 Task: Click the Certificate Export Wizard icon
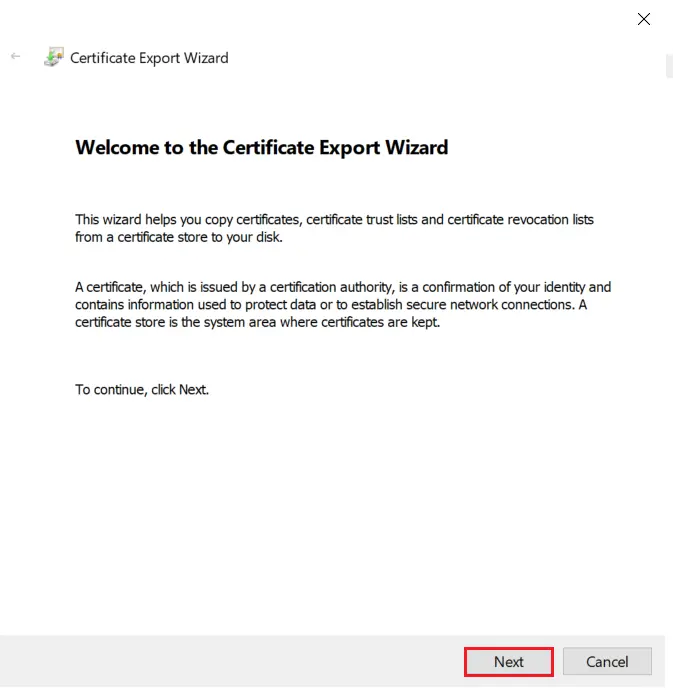pyautogui.click(x=54, y=57)
